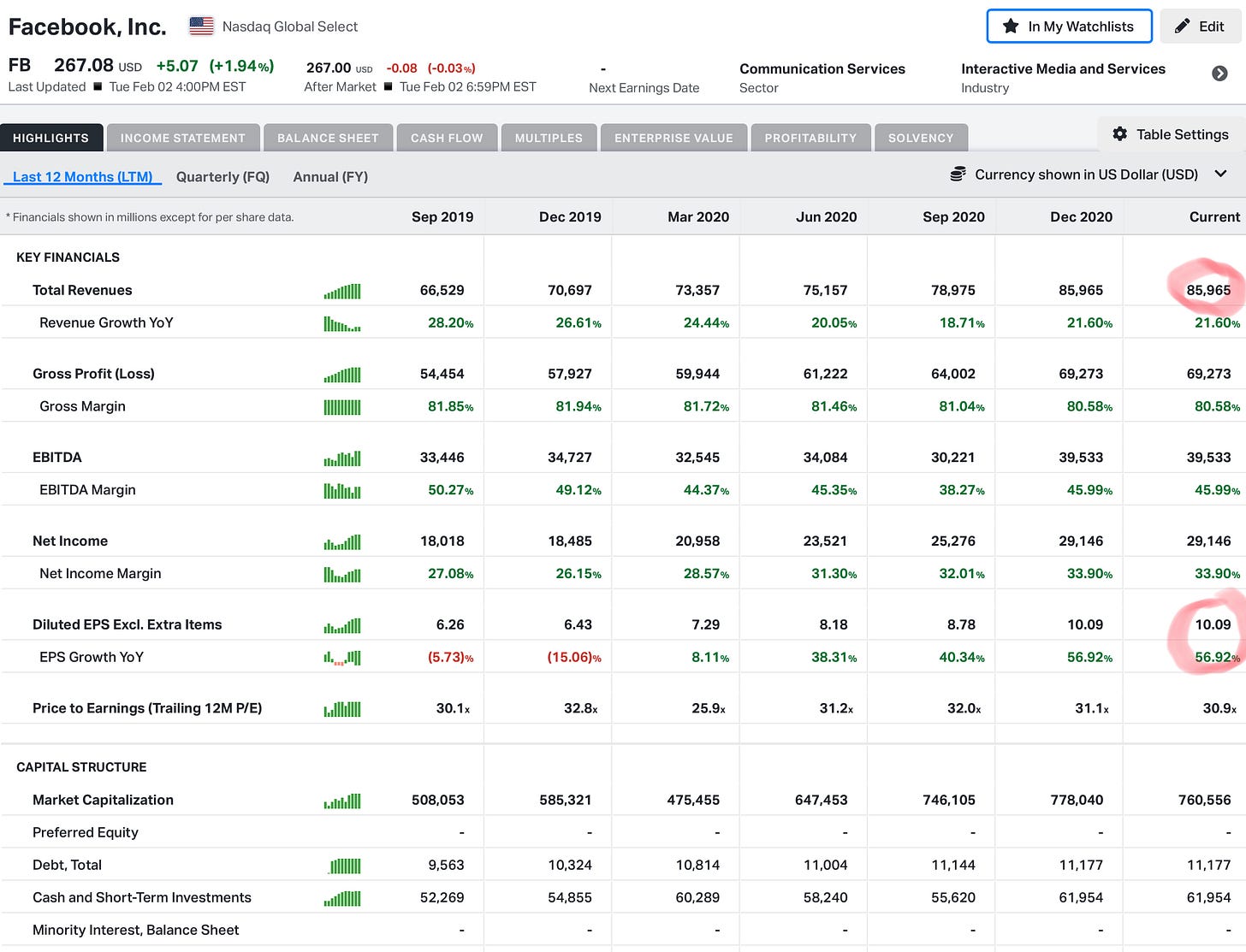Open the Net Income sparkline chart
The height and width of the screenshot is (952, 1246).
click(342, 542)
